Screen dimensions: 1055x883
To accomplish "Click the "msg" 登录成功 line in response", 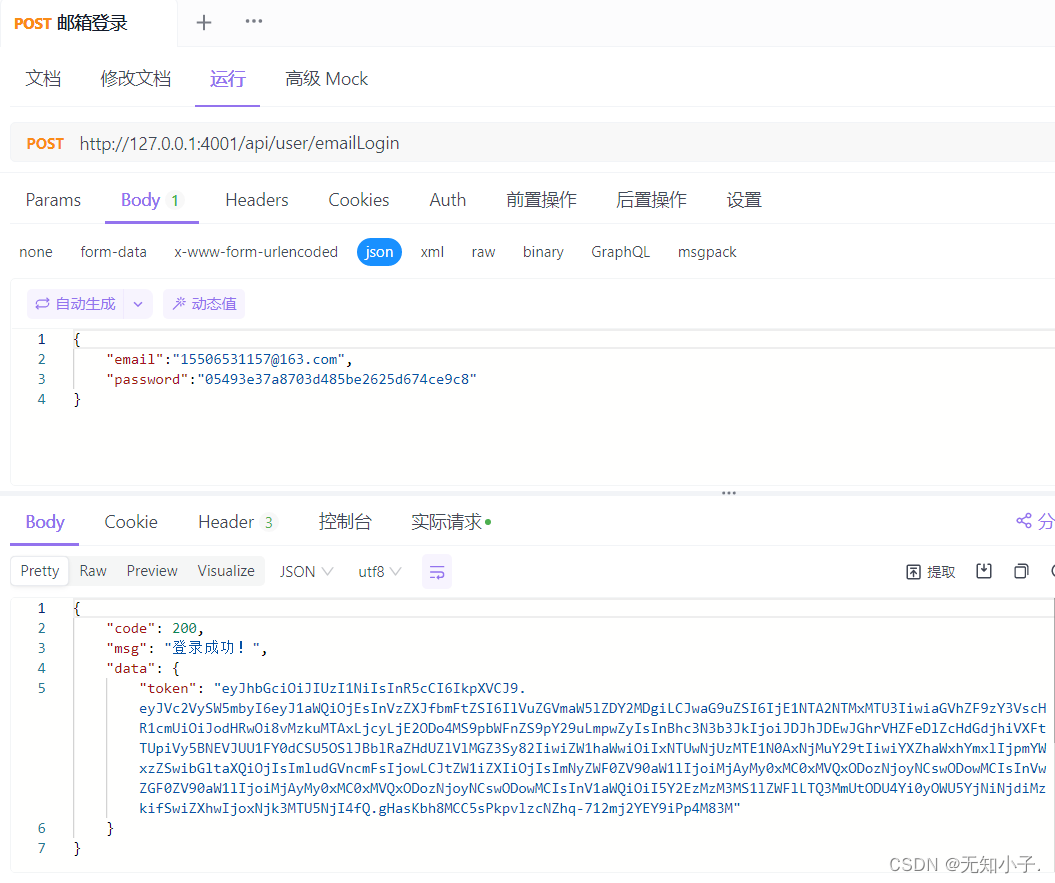I will coord(186,648).
